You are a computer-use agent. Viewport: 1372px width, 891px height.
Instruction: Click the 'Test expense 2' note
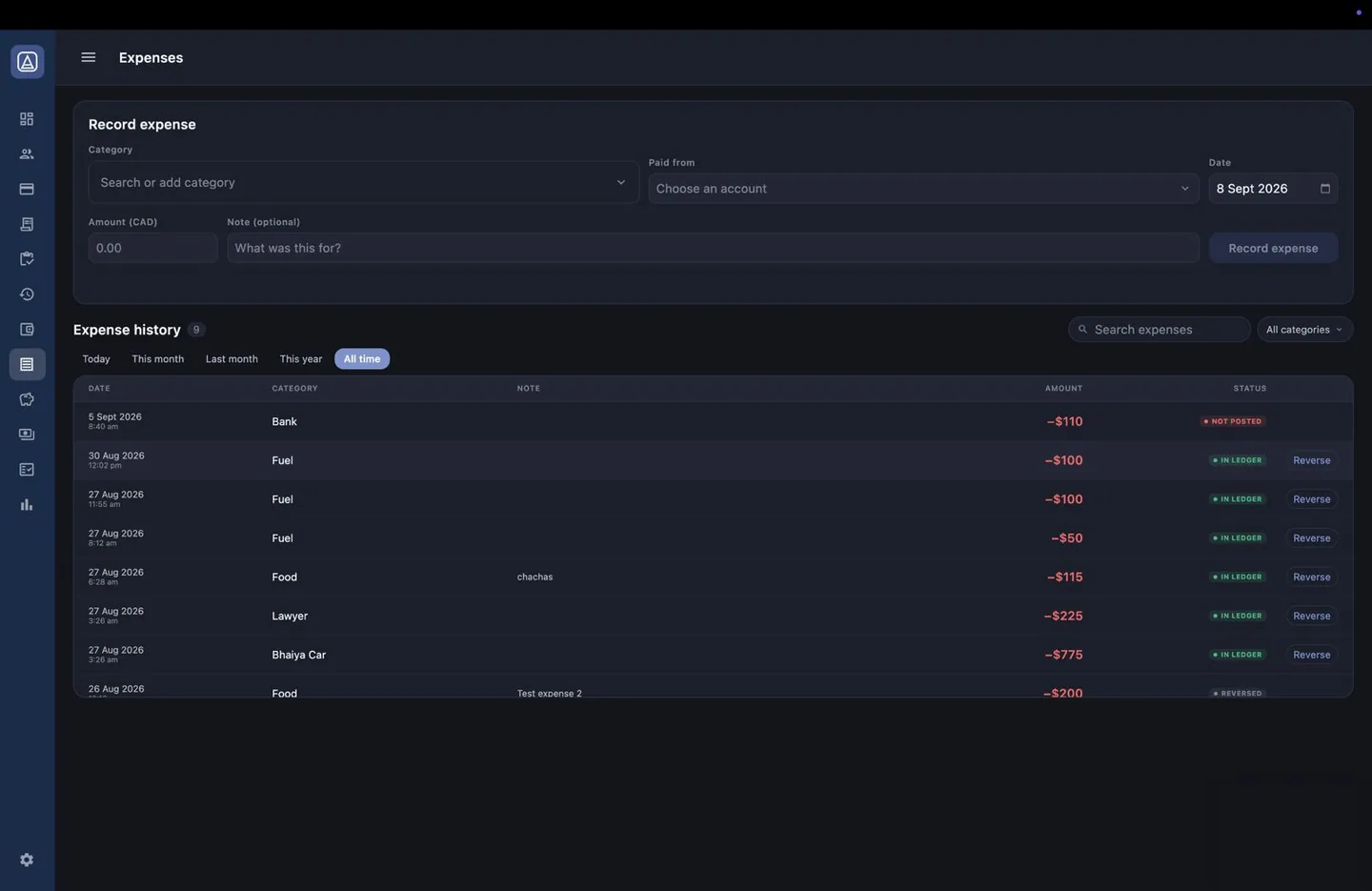pos(549,693)
